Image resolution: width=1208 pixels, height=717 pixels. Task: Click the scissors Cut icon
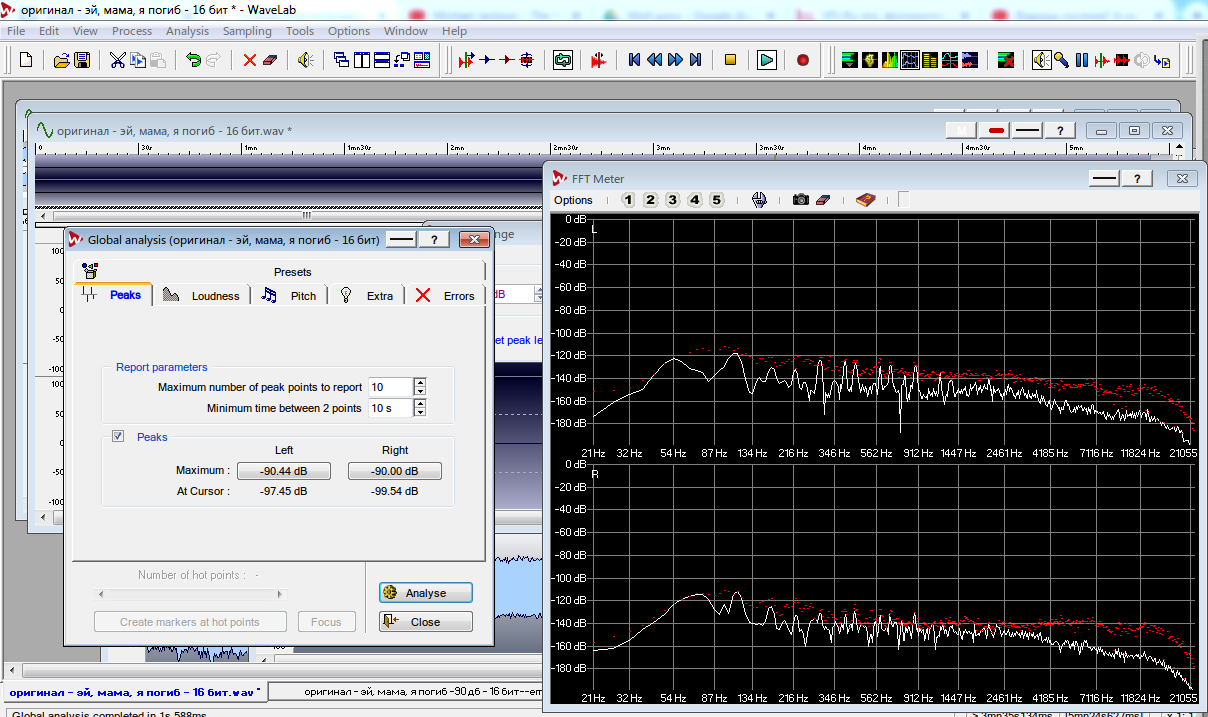(x=118, y=61)
